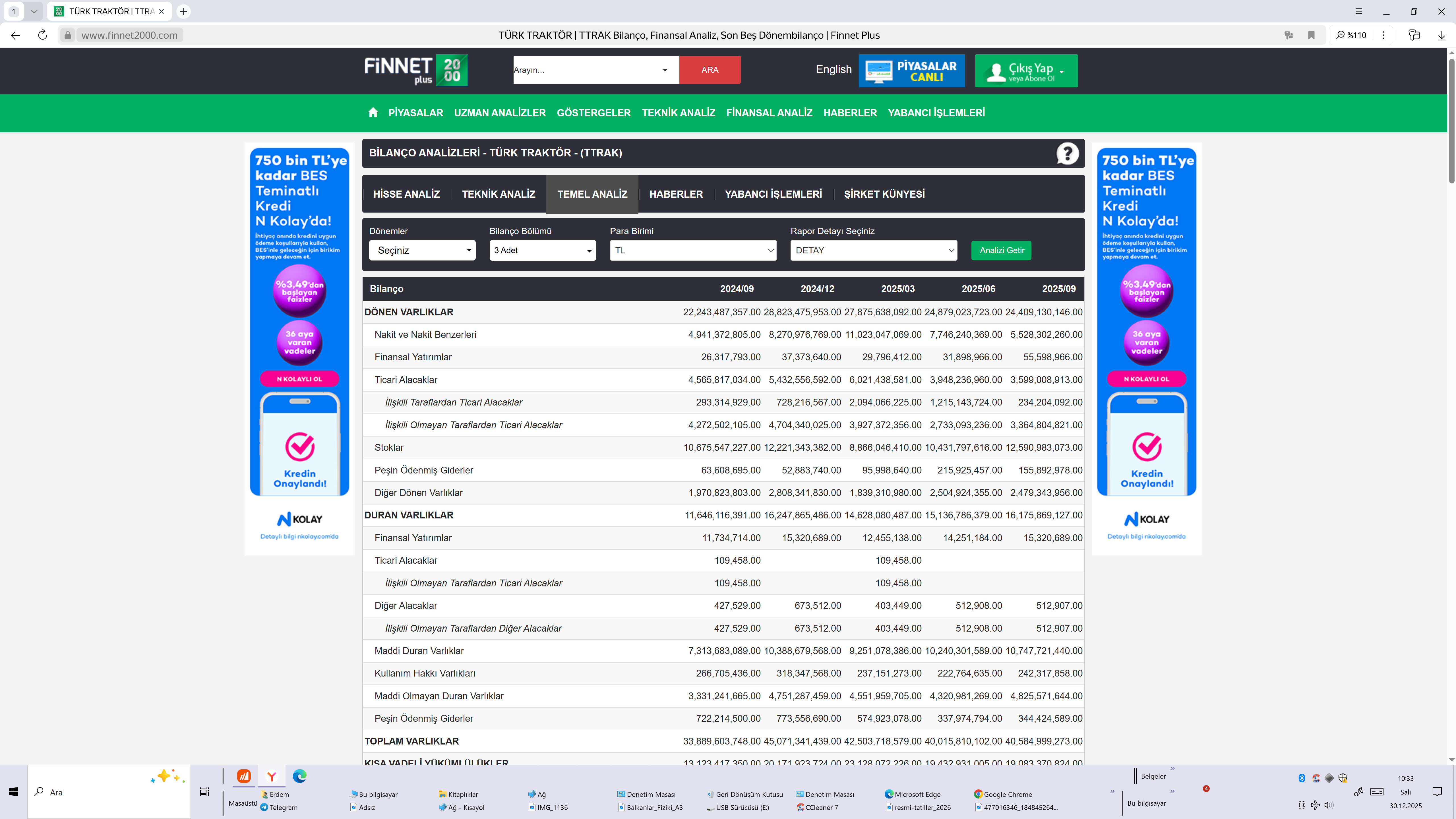Open the help question mark icon
Viewport: 1456px width, 819px height.
pyautogui.click(x=1067, y=153)
